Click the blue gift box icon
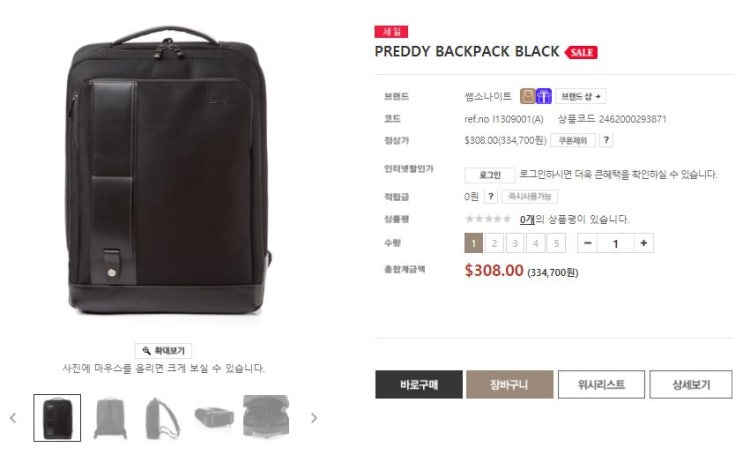Image resolution: width=743 pixels, height=455 pixels. [544, 96]
